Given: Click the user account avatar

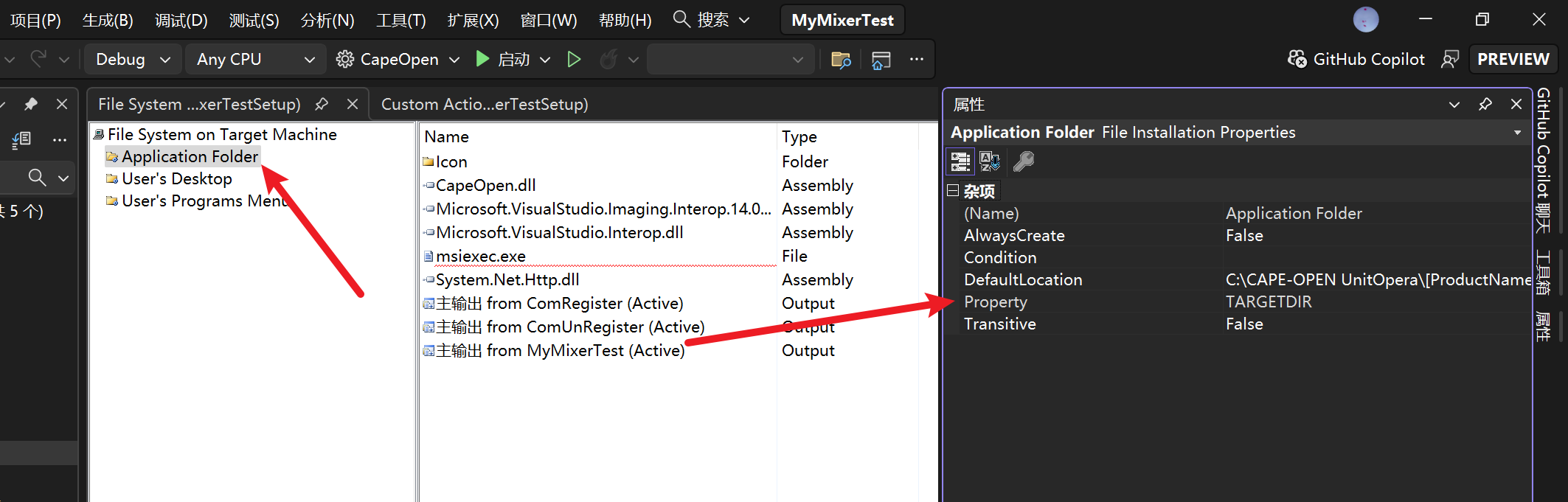Looking at the screenshot, I should [1366, 19].
